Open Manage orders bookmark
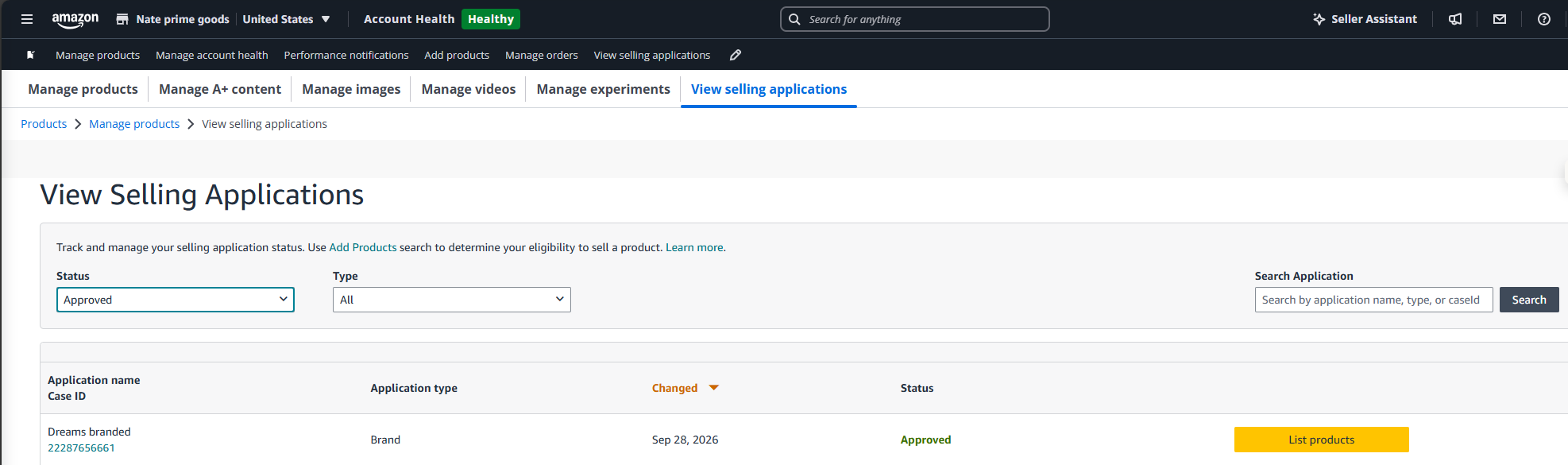The height and width of the screenshot is (465, 1568). coord(542,55)
